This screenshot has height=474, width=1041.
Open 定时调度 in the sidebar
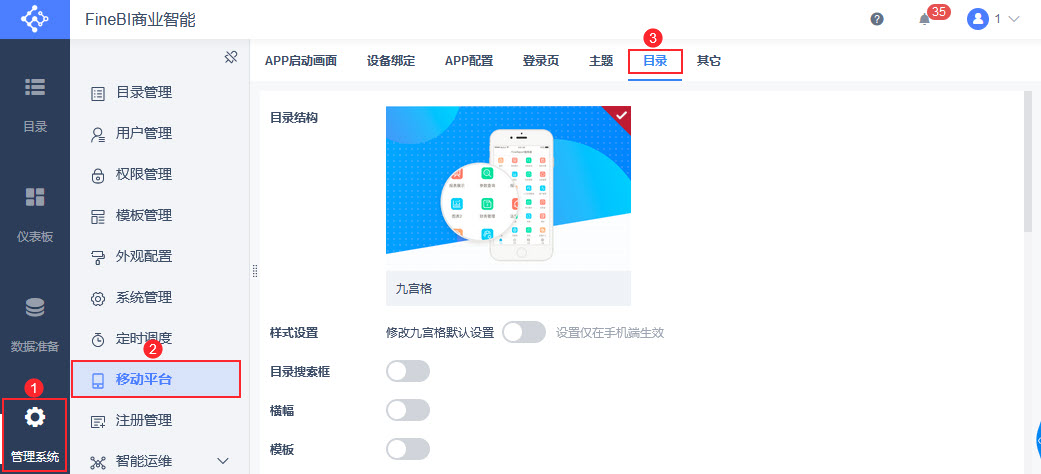tap(144, 338)
